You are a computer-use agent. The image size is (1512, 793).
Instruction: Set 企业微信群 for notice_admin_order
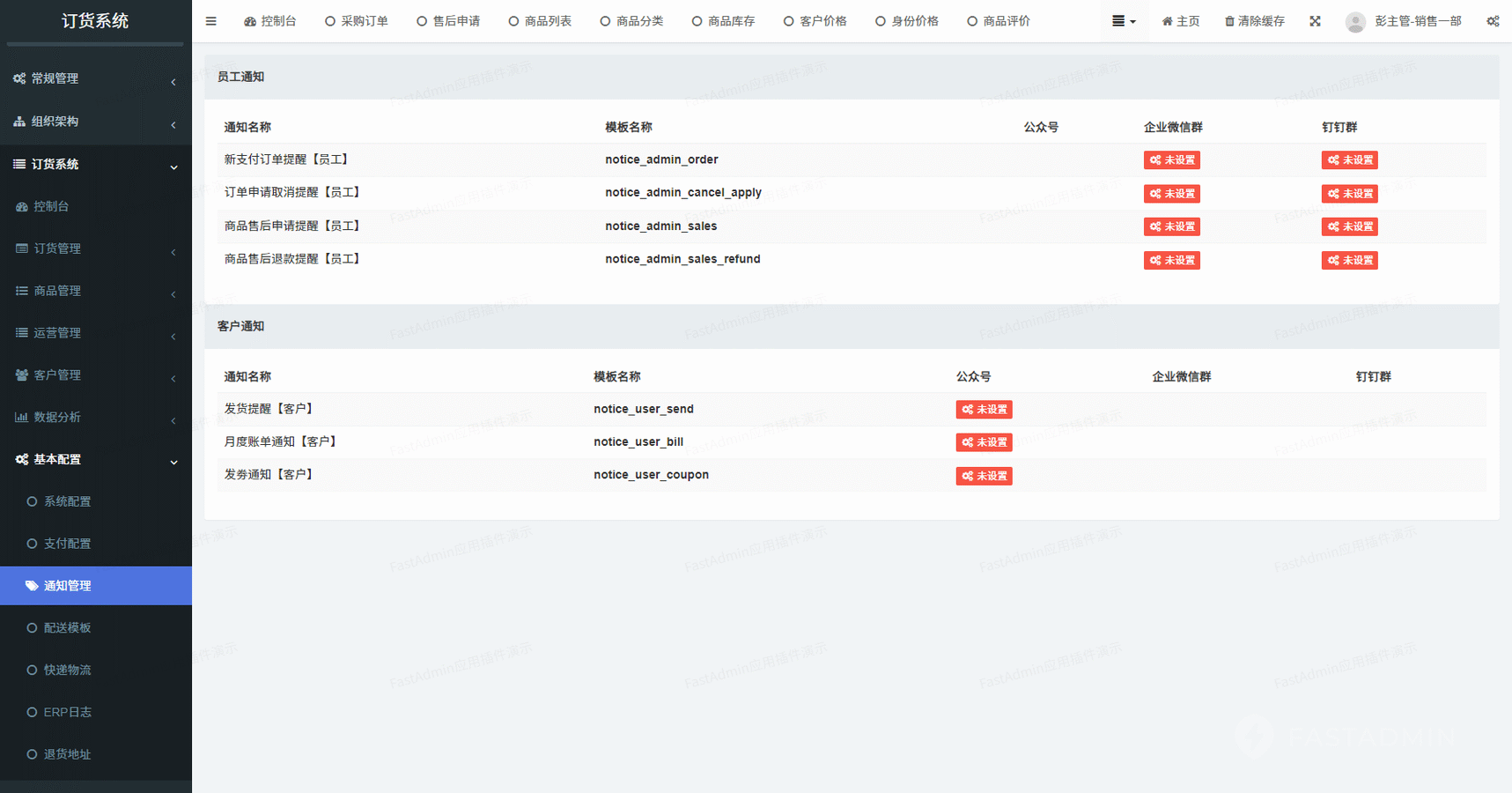1171,160
